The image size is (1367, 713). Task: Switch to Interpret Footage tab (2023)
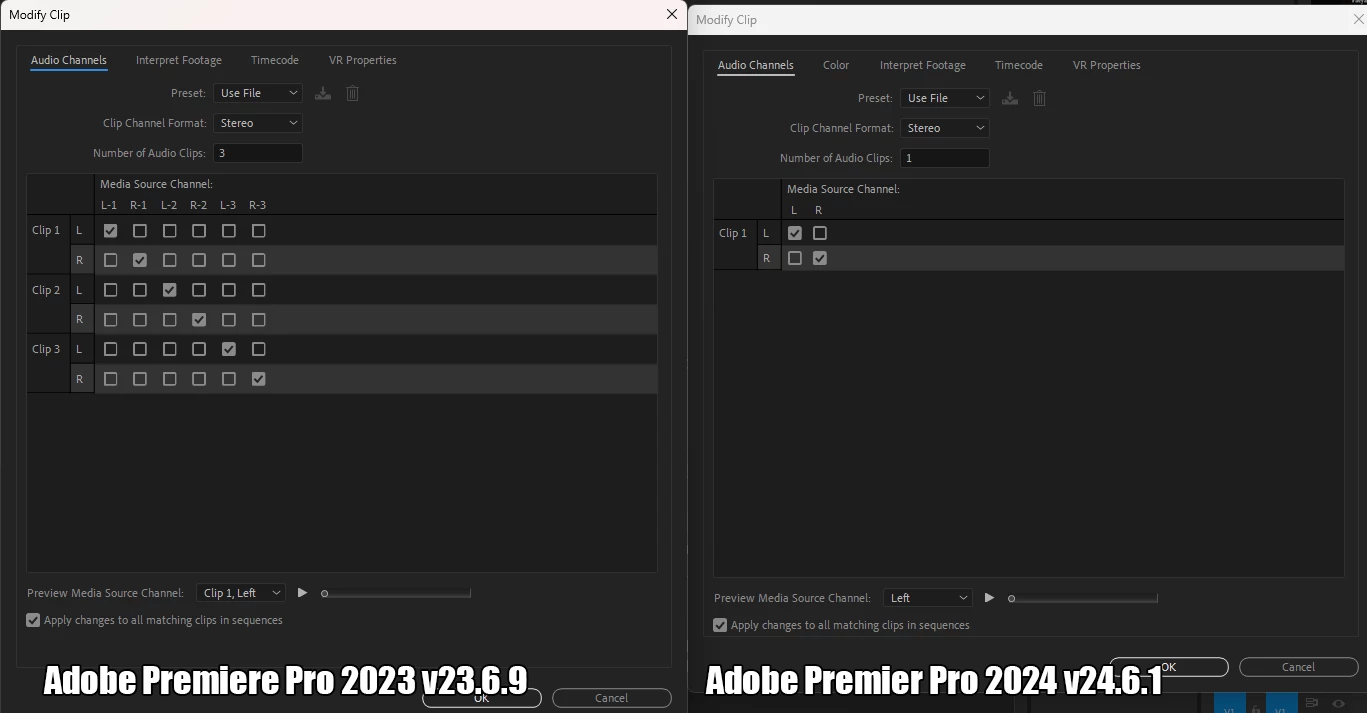[179, 60]
